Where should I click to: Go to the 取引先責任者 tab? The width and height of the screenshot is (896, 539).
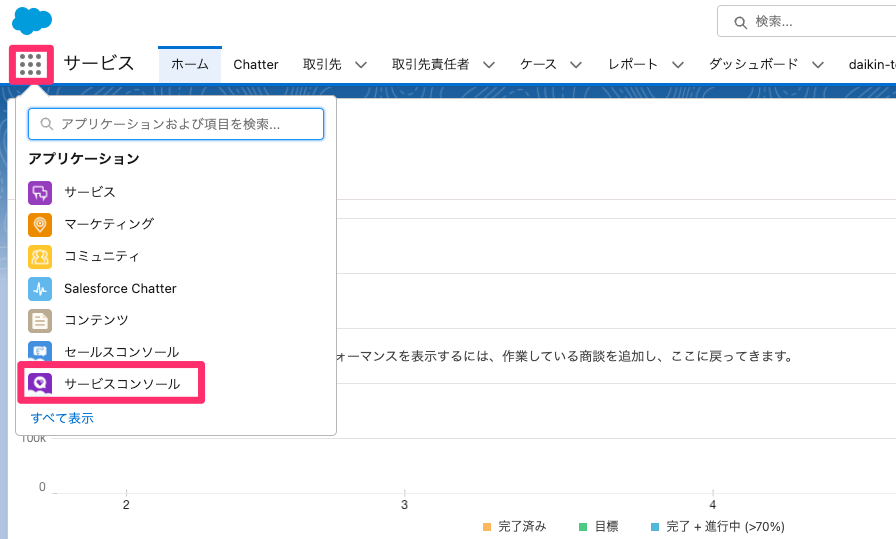(430, 65)
